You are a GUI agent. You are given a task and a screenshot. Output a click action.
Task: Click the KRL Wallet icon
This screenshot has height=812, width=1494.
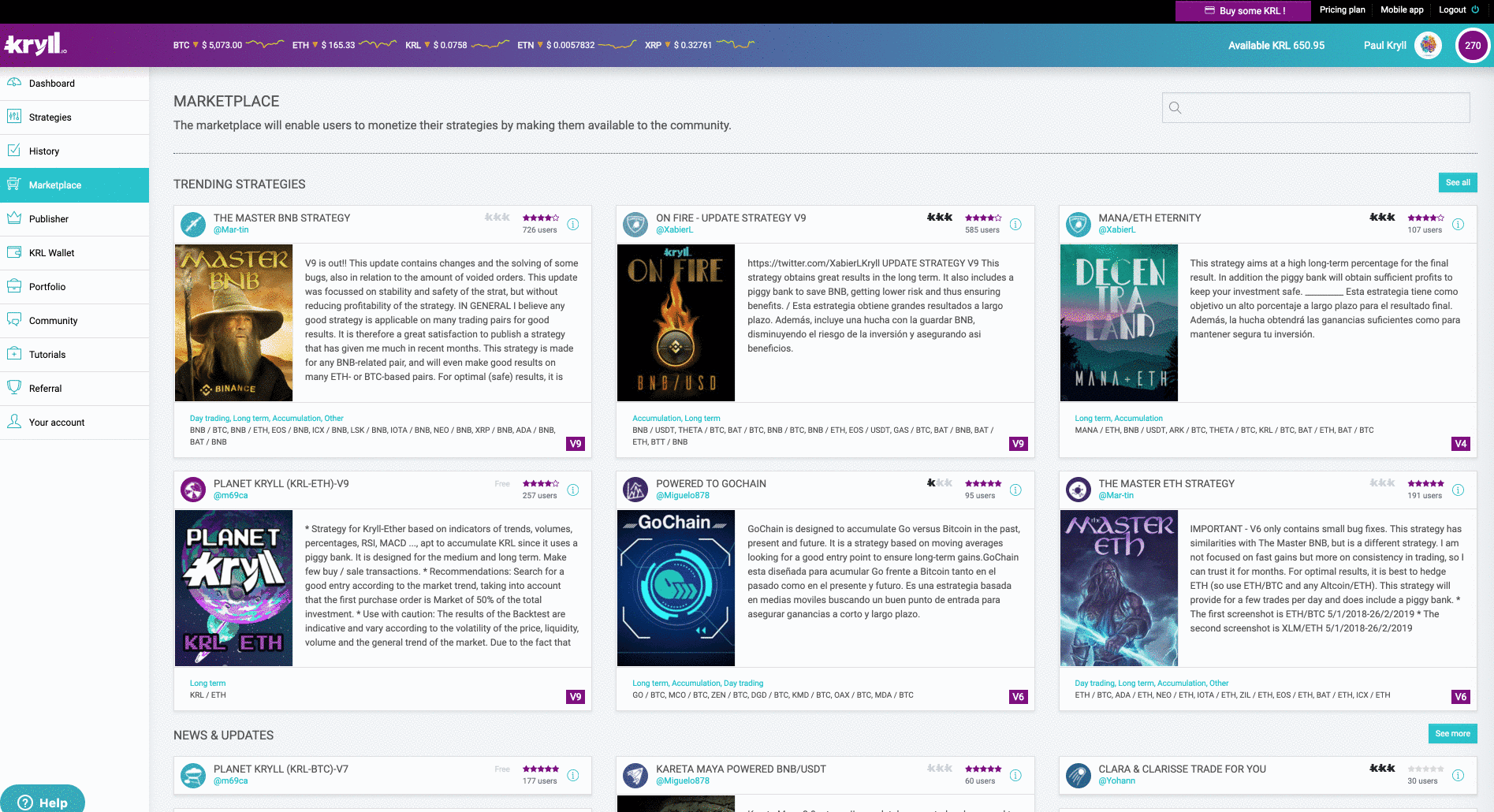14,252
